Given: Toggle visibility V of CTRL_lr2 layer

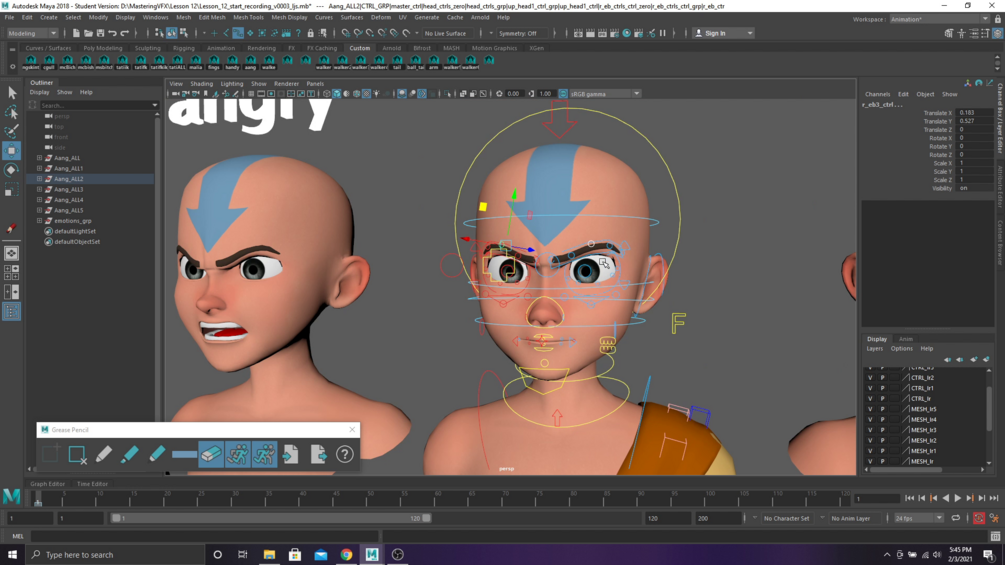Looking at the screenshot, I should [870, 378].
